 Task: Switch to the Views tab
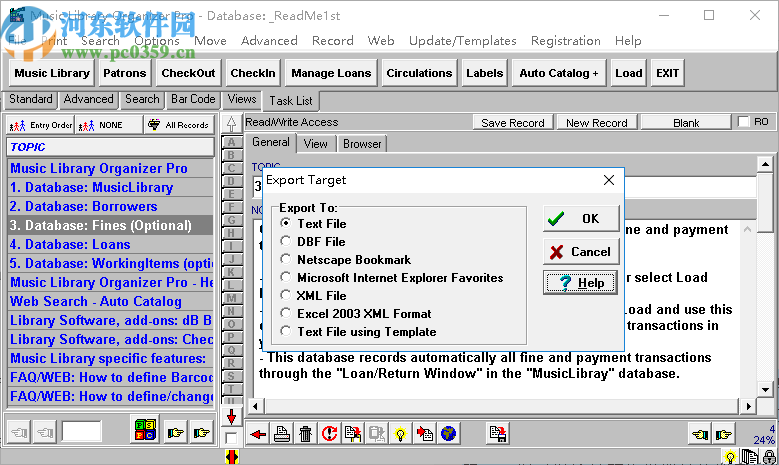[x=242, y=99]
